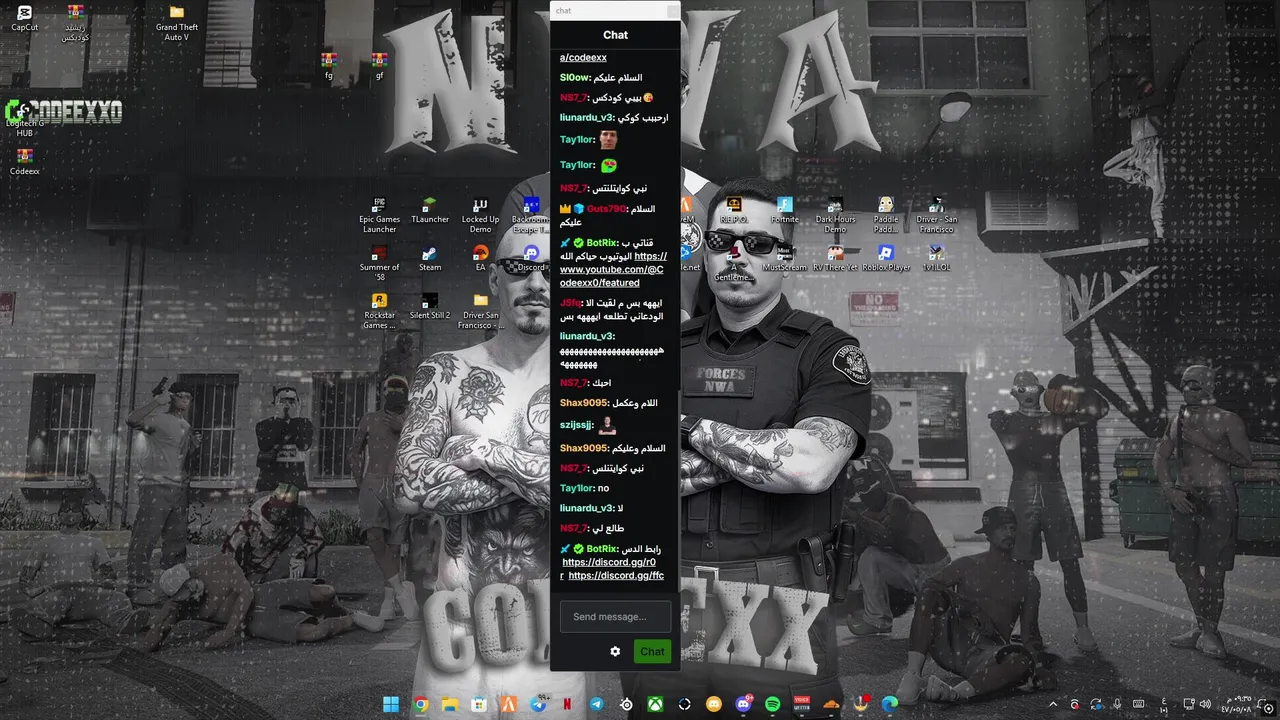Open the Grand Theft Auto V folder
The width and height of the screenshot is (1280, 720).
pyautogui.click(x=176, y=22)
